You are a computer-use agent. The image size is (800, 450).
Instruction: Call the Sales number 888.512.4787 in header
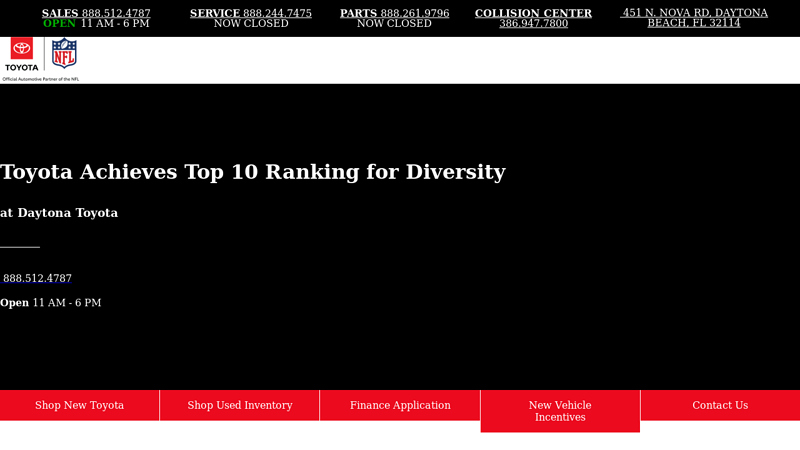pos(96,13)
